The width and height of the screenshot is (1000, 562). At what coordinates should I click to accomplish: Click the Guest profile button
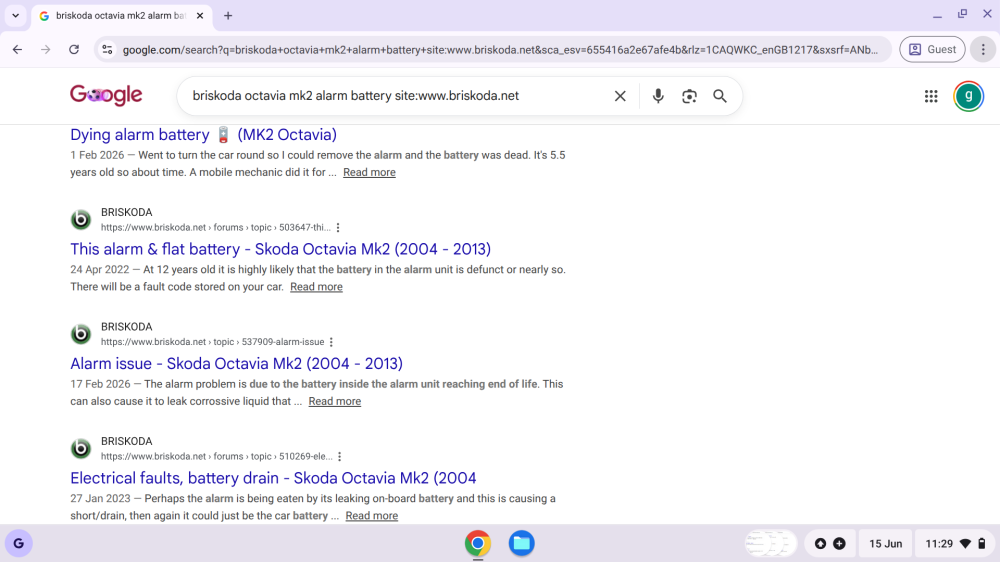pos(932,50)
